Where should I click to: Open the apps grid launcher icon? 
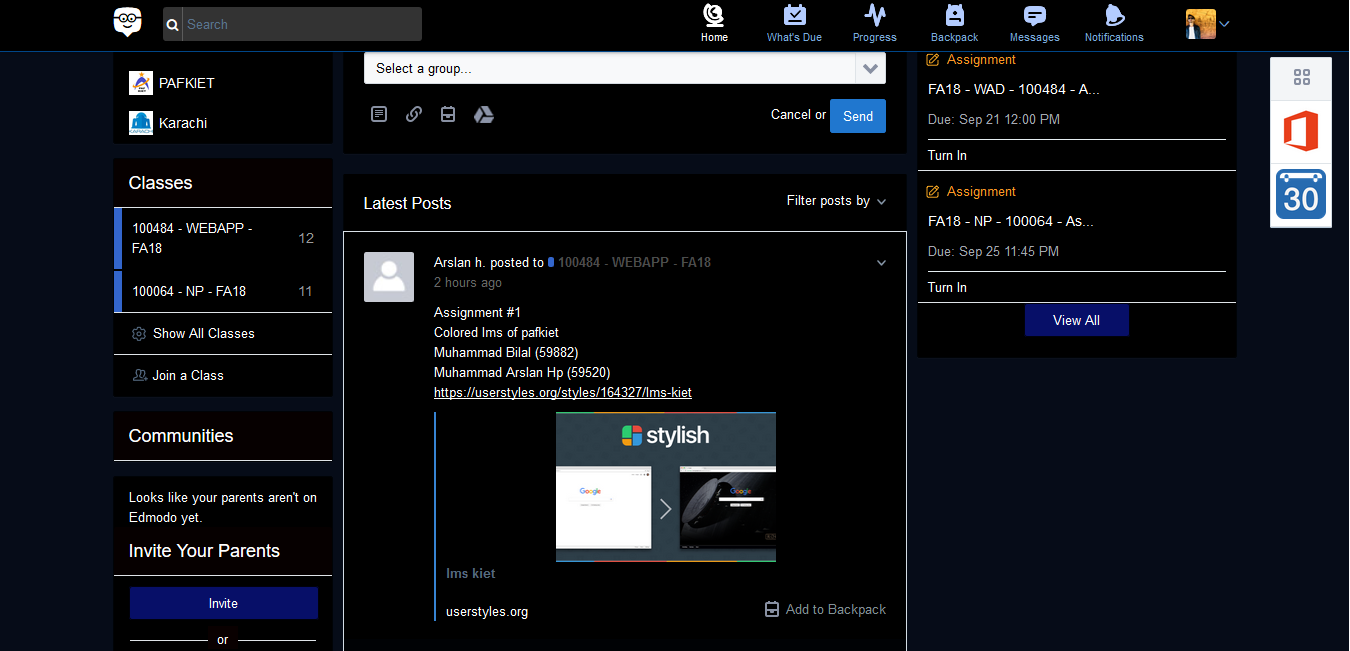tap(1301, 78)
